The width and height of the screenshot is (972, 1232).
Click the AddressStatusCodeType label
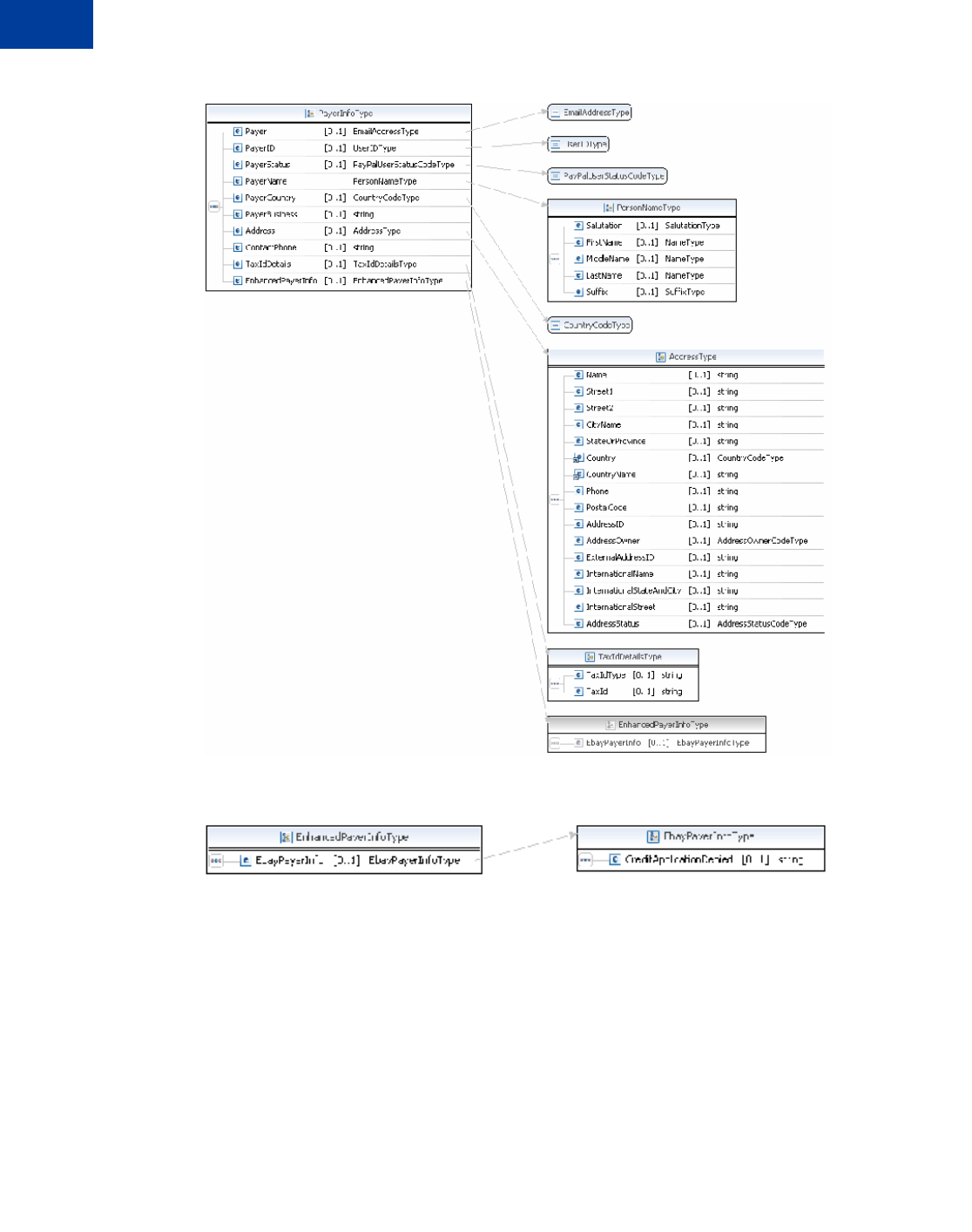point(762,624)
